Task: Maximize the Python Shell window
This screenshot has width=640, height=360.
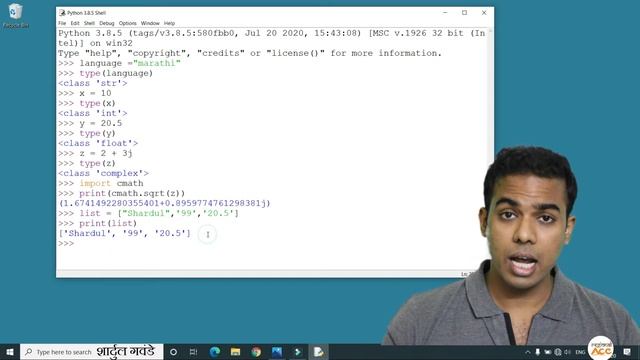Action: [464, 13]
